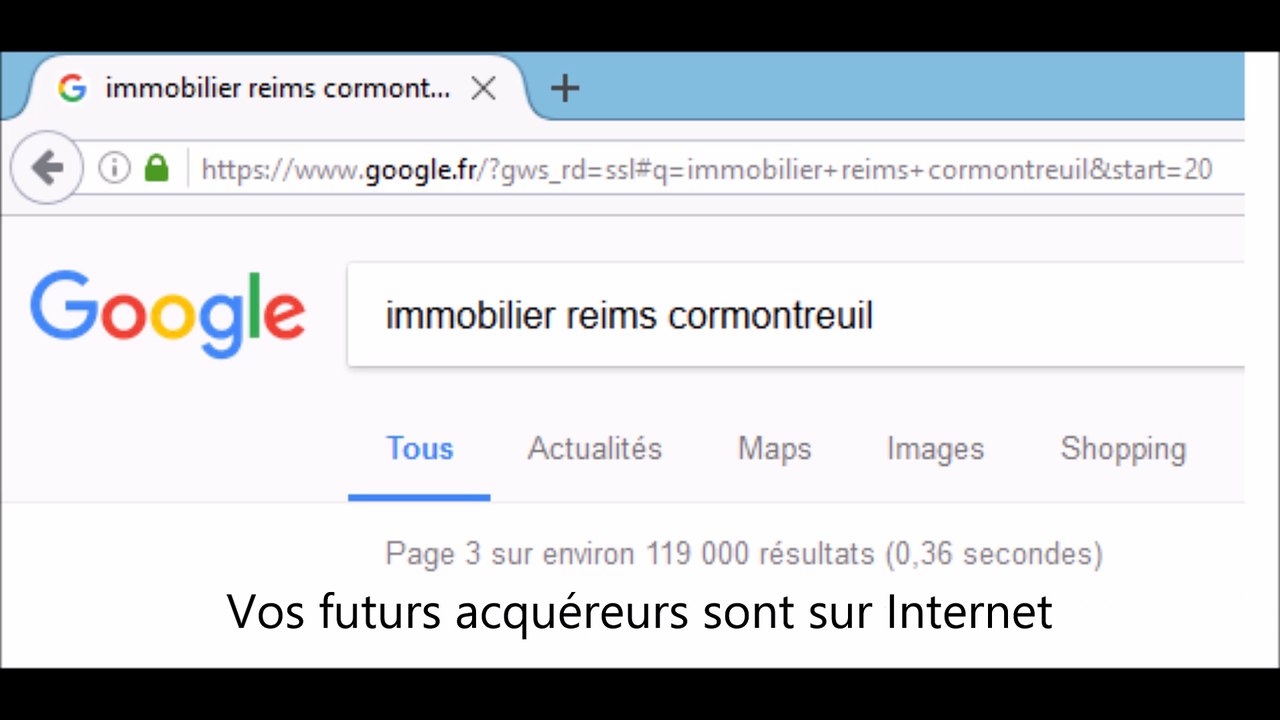Viewport: 1280px width, 720px height.
Task: Click the word cormontreuil in search box
Action: [770, 316]
